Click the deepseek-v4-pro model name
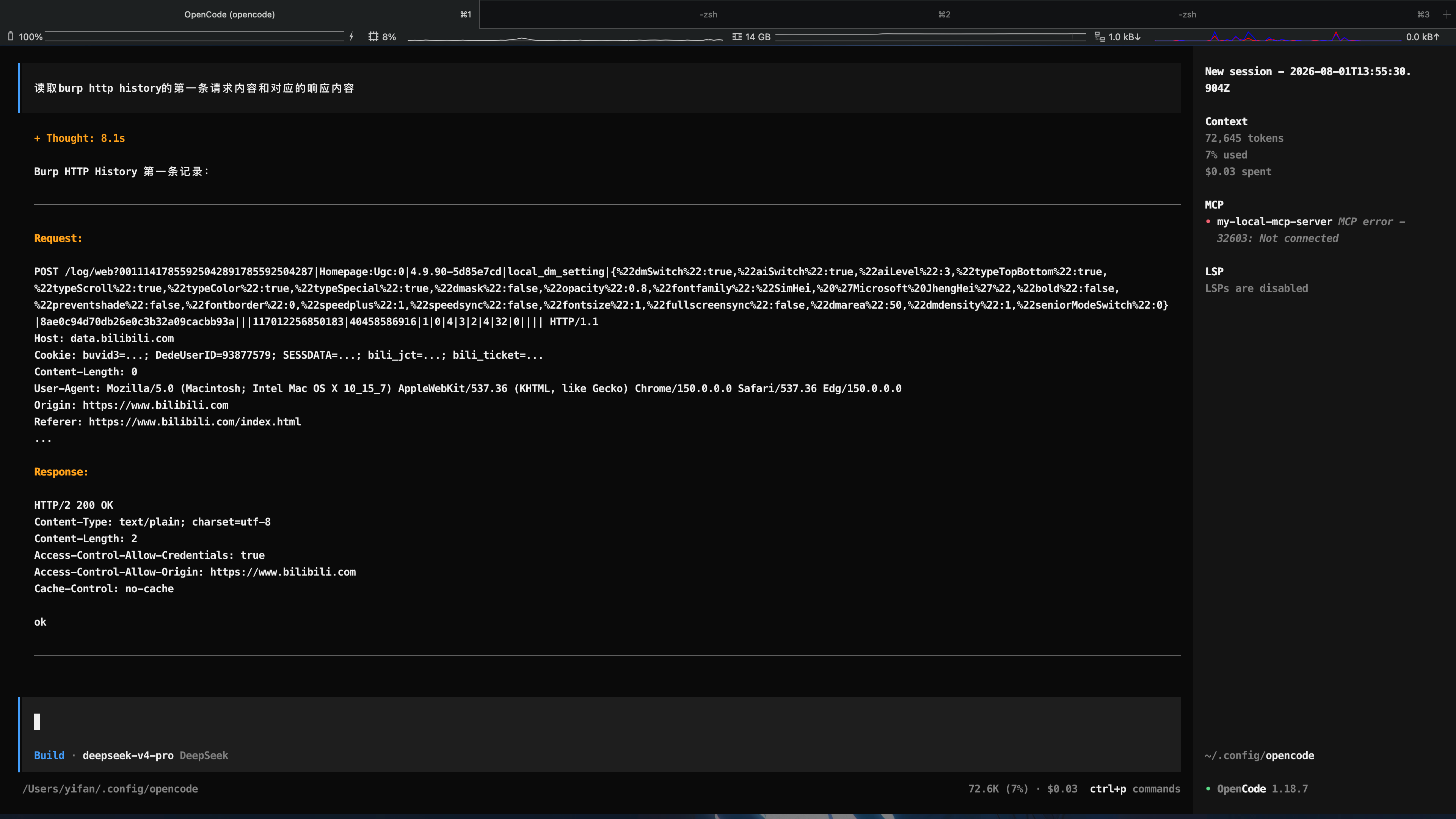Screen dimensions: 1456x819 click(x=128, y=755)
